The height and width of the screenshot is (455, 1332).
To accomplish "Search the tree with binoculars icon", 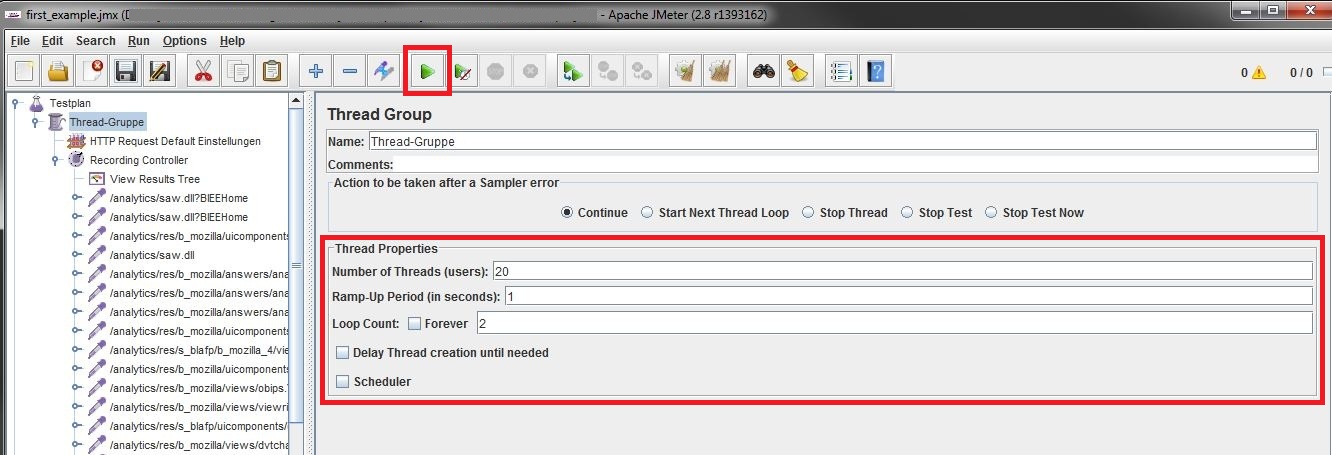I will point(764,71).
